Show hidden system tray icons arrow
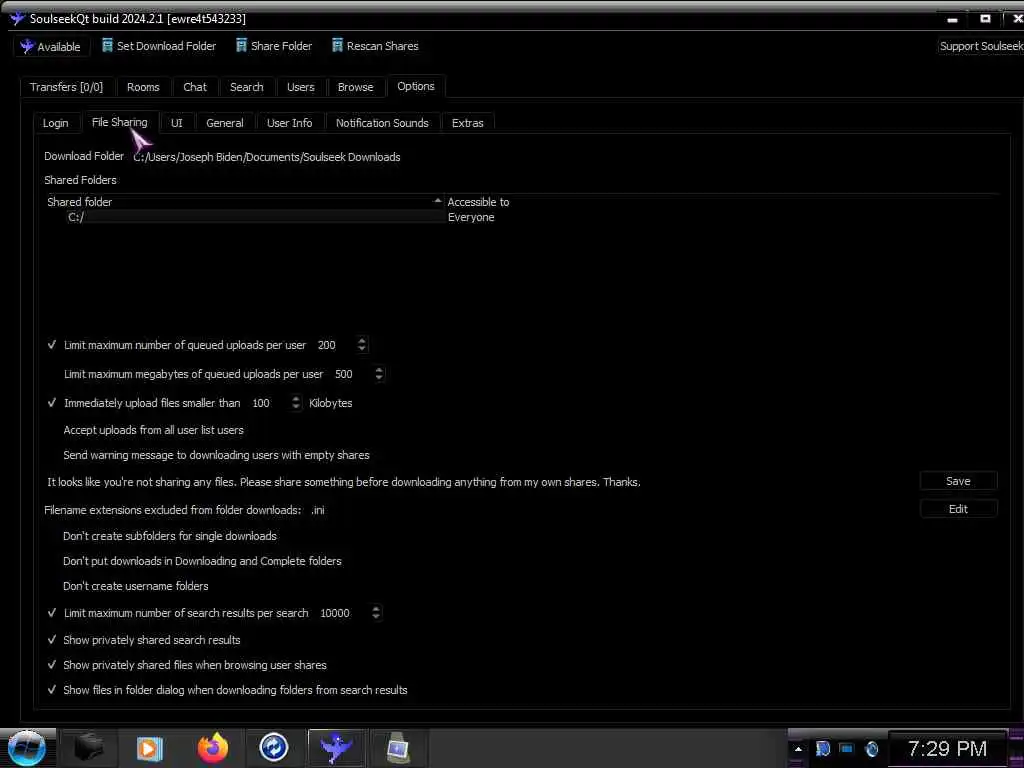The height and width of the screenshot is (768, 1024). click(x=798, y=749)
